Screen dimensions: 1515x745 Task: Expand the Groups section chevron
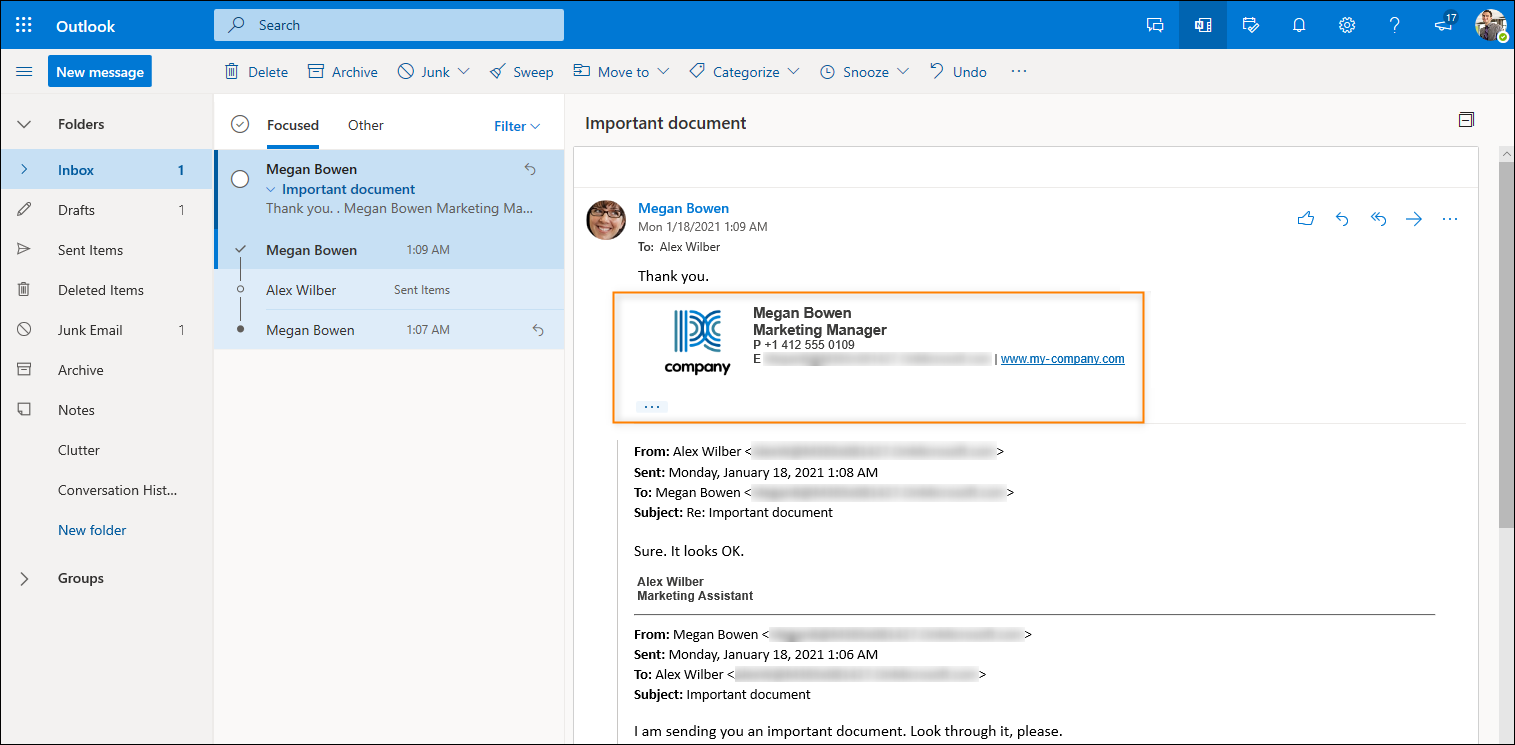pos(24,578)
